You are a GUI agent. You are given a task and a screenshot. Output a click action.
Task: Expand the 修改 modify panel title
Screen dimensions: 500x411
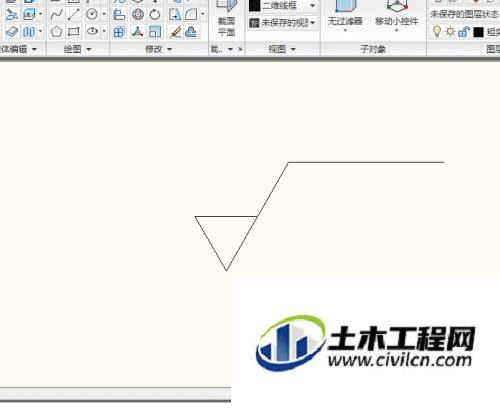158,49
